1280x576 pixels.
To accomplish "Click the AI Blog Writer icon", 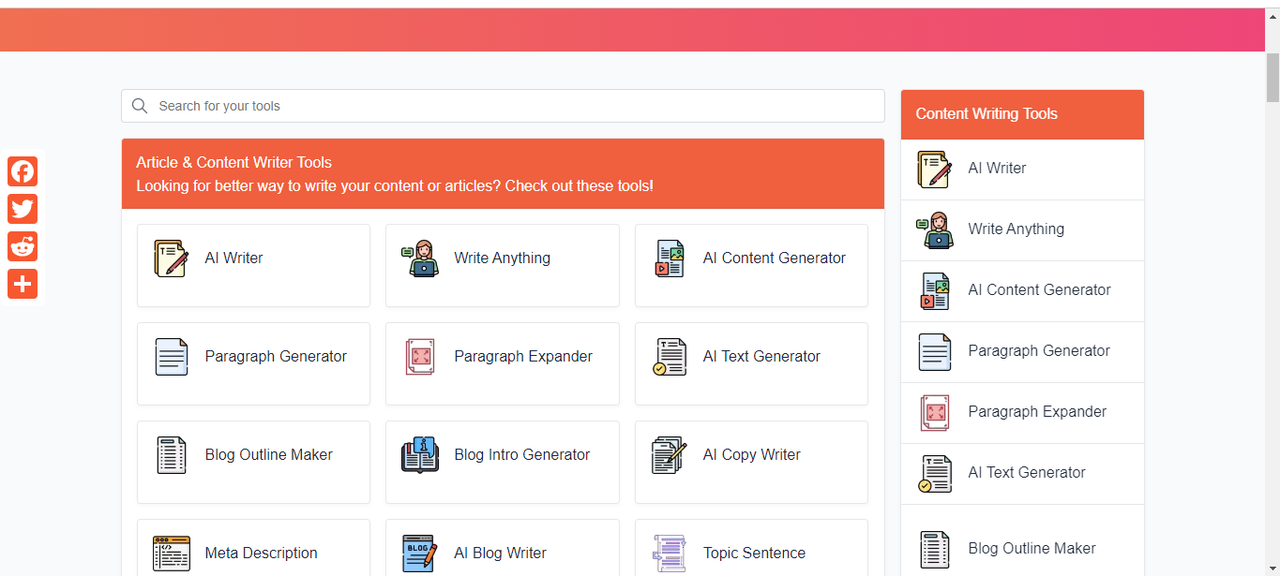I will click(x=420, y=553).
